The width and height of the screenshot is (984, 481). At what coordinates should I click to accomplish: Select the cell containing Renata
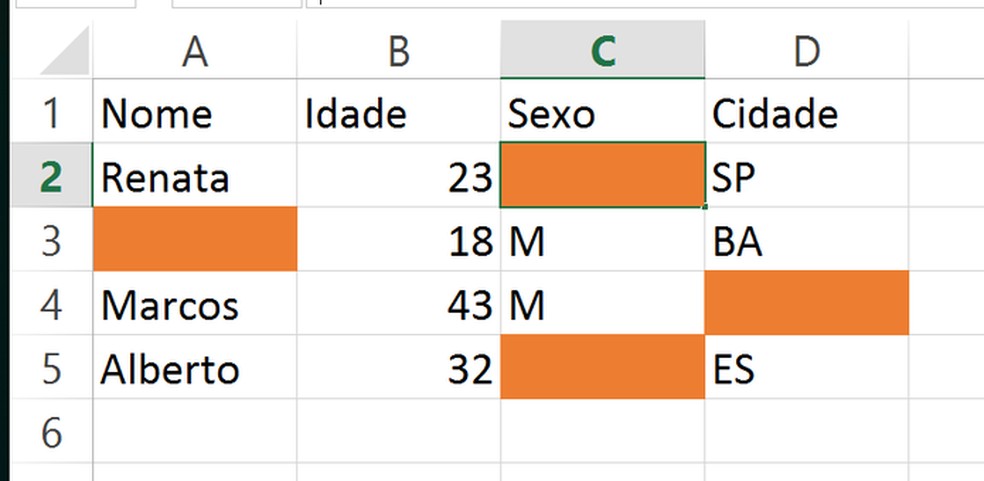tap(195, 178)
